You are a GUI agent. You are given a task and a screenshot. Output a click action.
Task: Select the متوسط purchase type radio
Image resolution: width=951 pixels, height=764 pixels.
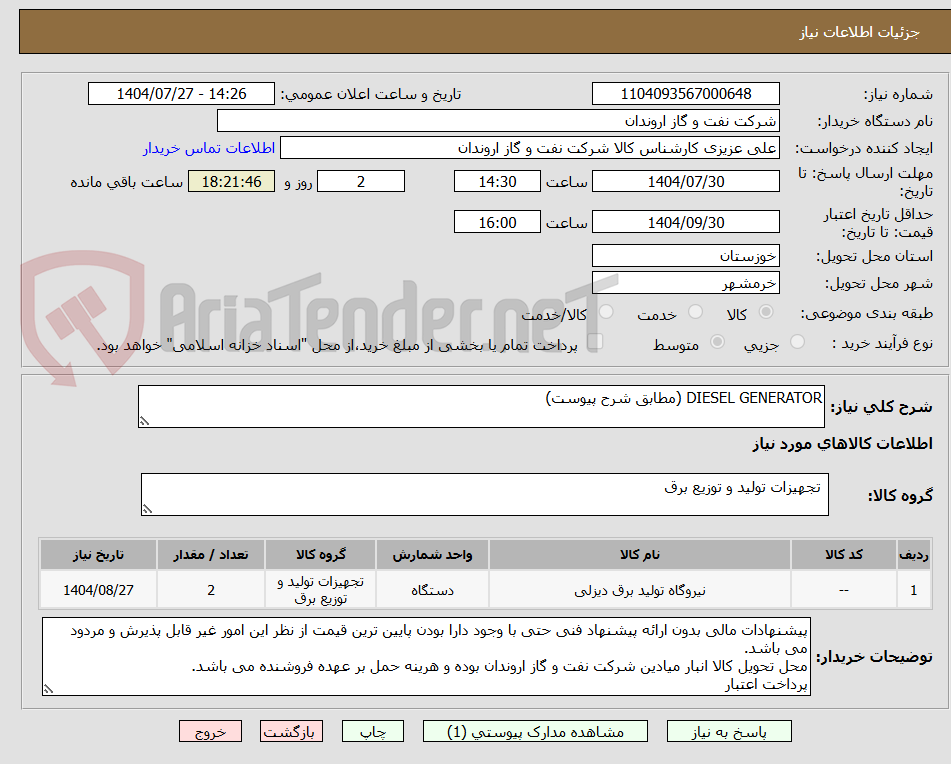(717, 342)
